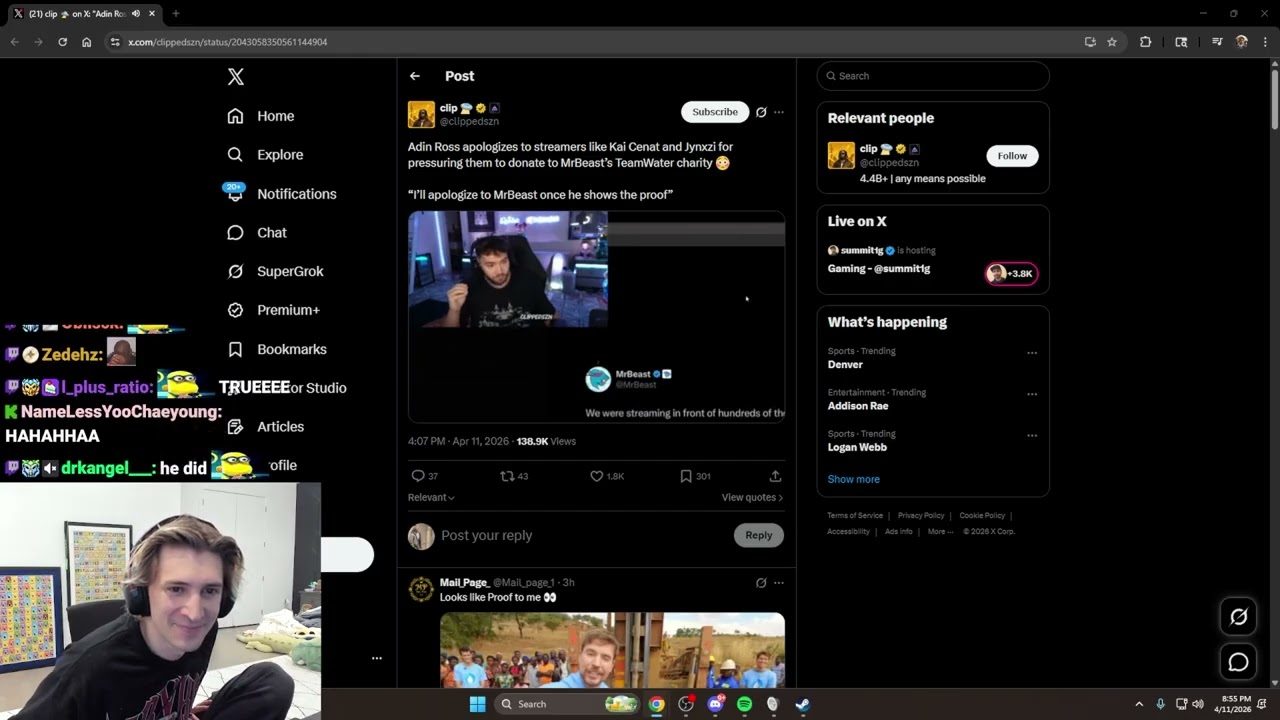The height and width of the screenshot is (720, 1280).
Task: Click the post's 4:07 PM timestamp
Action: pos(459,441)
